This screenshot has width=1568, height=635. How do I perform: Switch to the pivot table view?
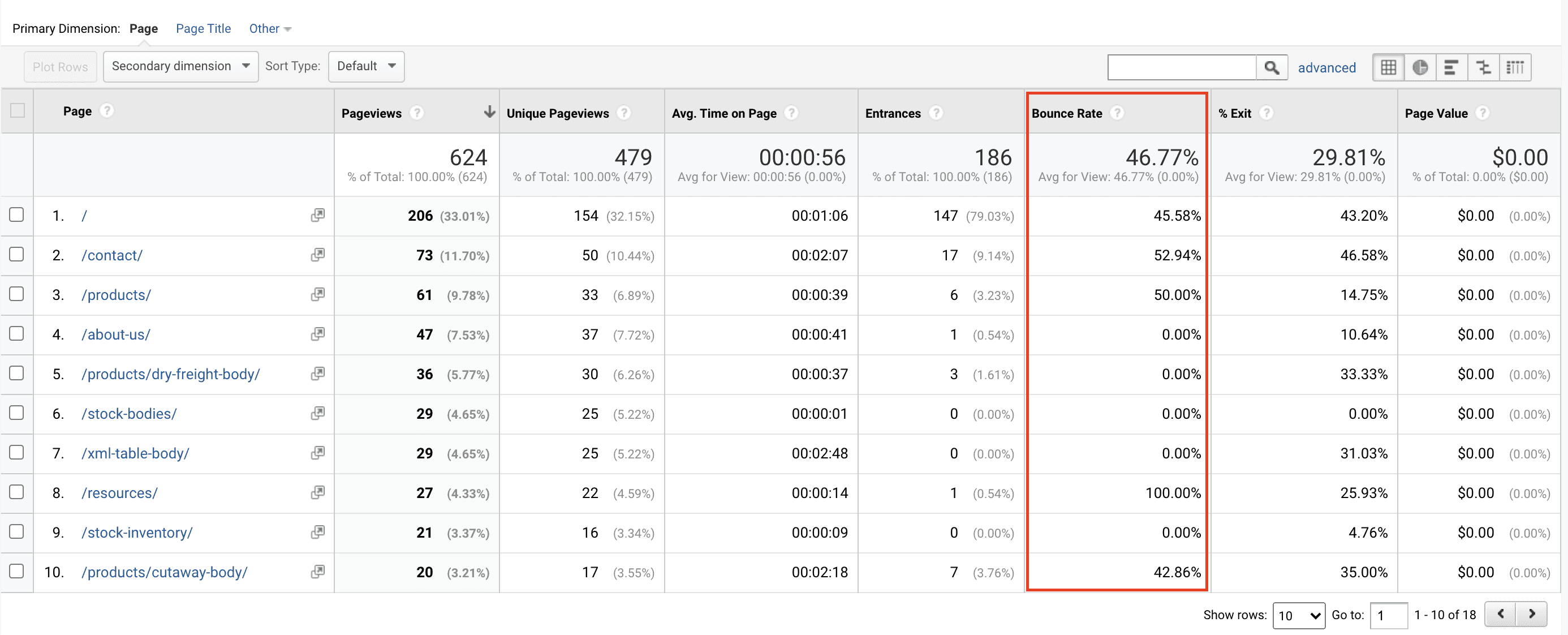tap(1515, 67)
